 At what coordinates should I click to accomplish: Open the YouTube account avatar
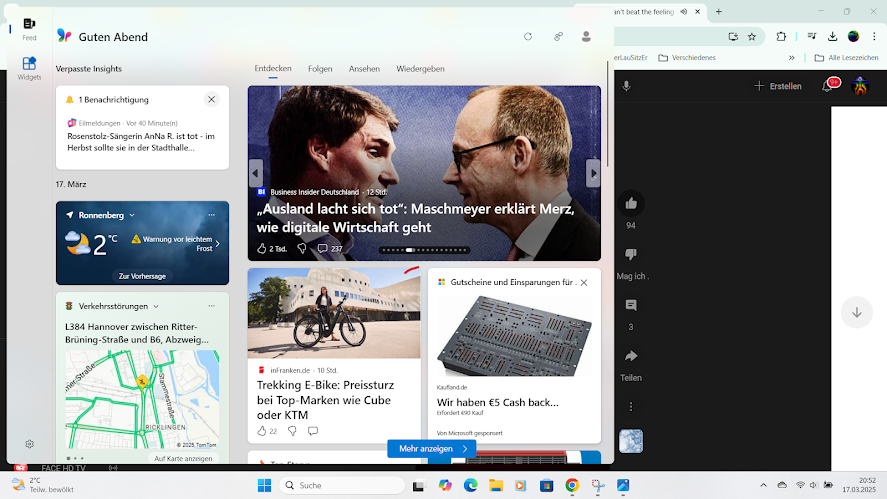click(860, 86)
